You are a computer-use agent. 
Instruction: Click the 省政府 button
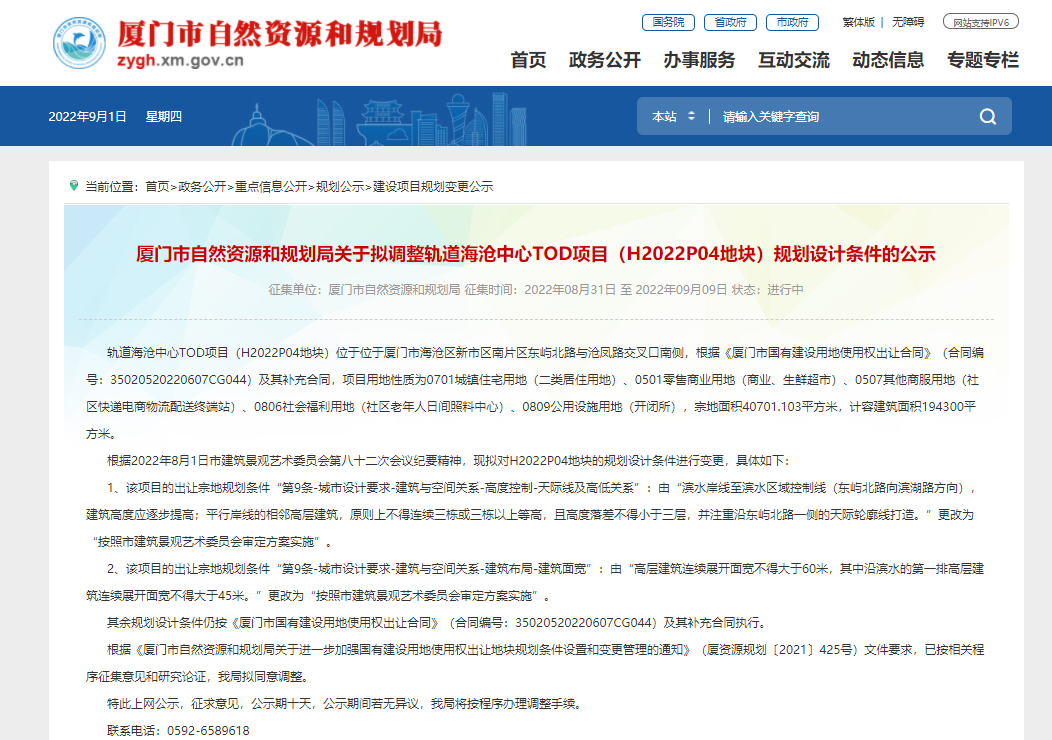coord(730,22)
